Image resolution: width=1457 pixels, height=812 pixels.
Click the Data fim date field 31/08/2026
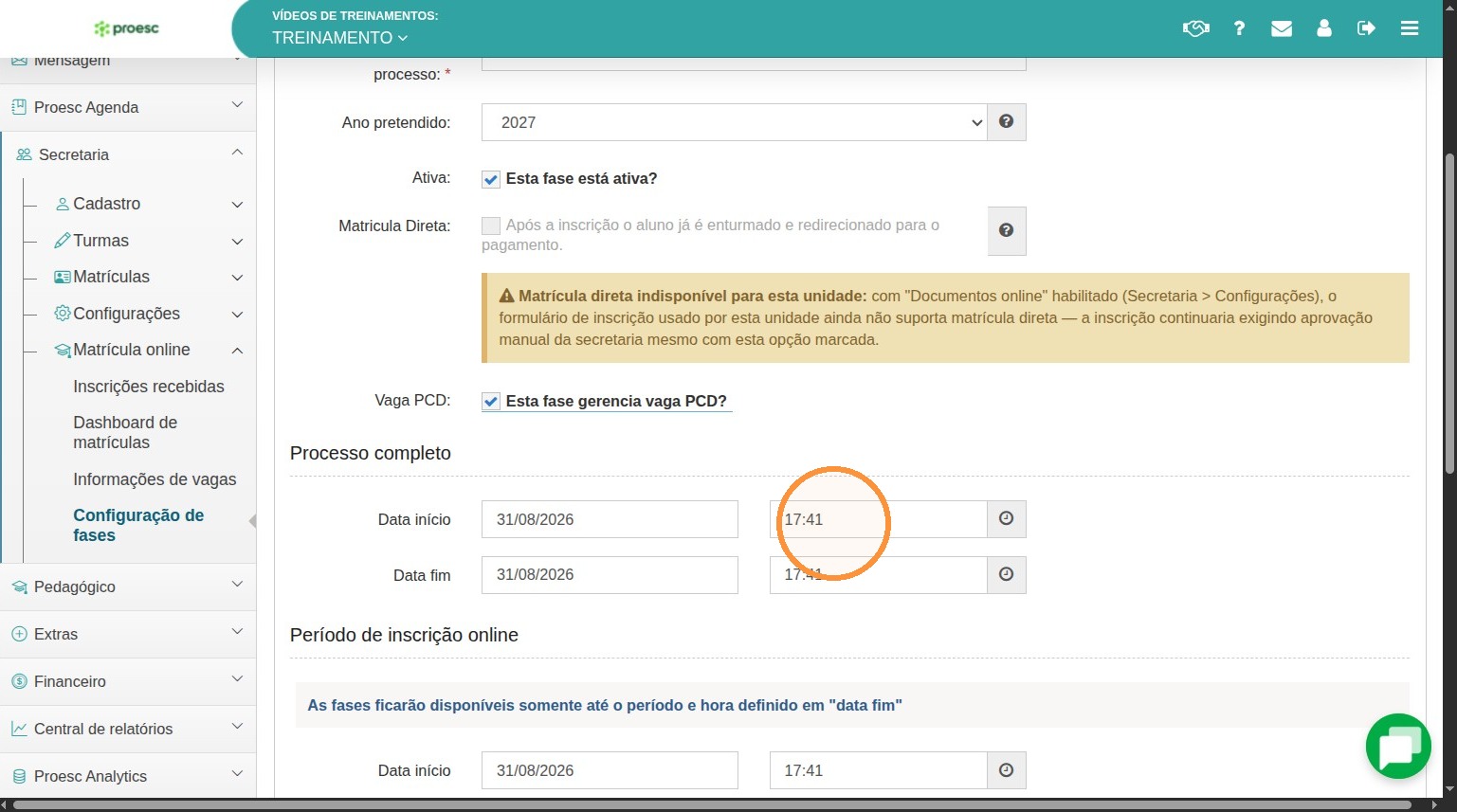click(x=610, y=575)
